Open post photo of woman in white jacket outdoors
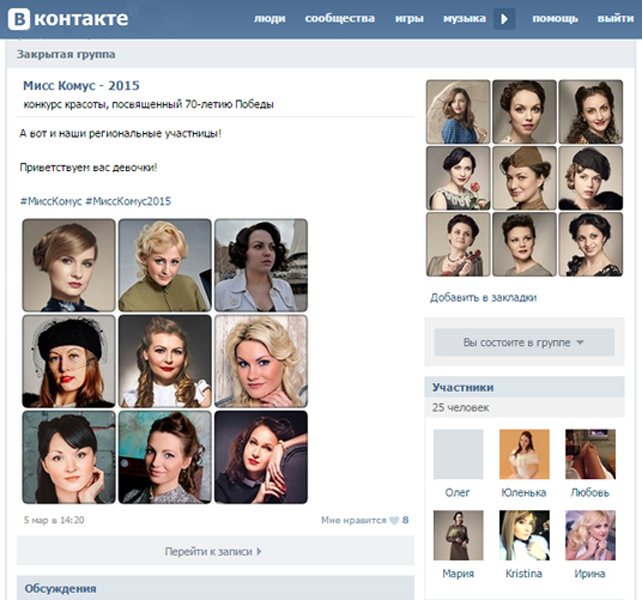Viewport: 642px width, 600px height. tap(261, 265)
